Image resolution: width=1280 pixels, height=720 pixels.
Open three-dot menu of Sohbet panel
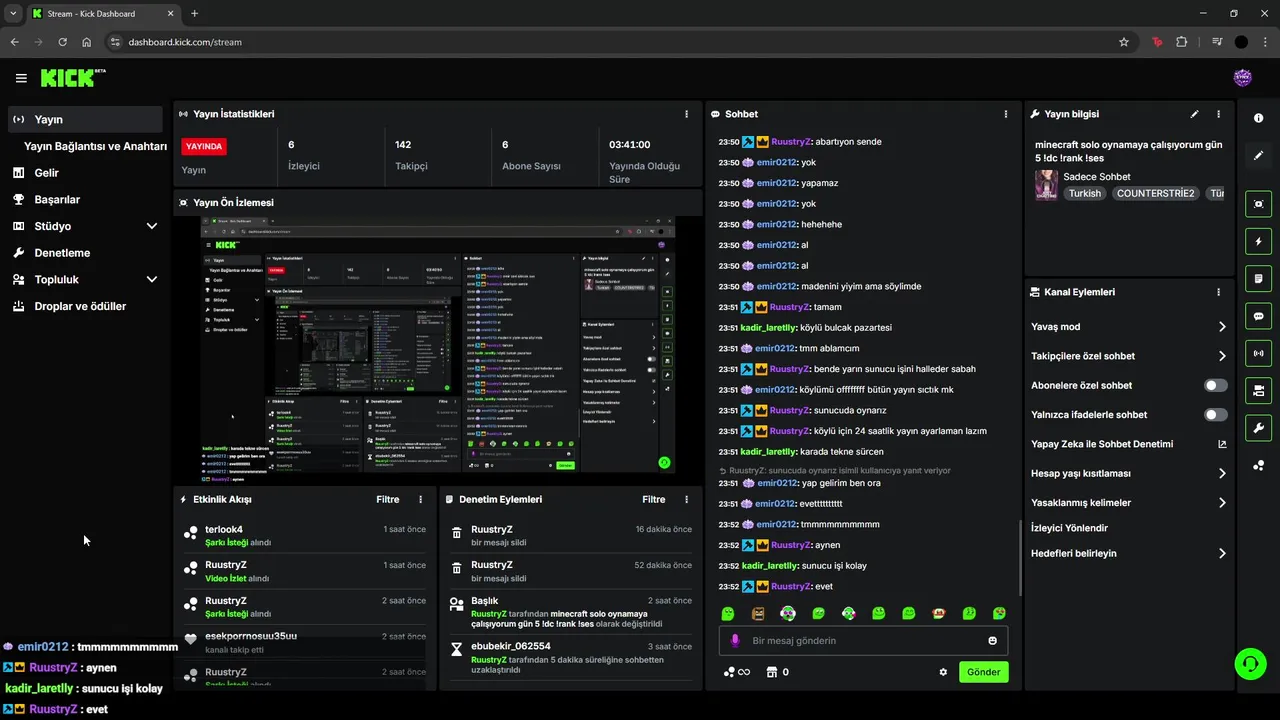tap(1006, 114)
